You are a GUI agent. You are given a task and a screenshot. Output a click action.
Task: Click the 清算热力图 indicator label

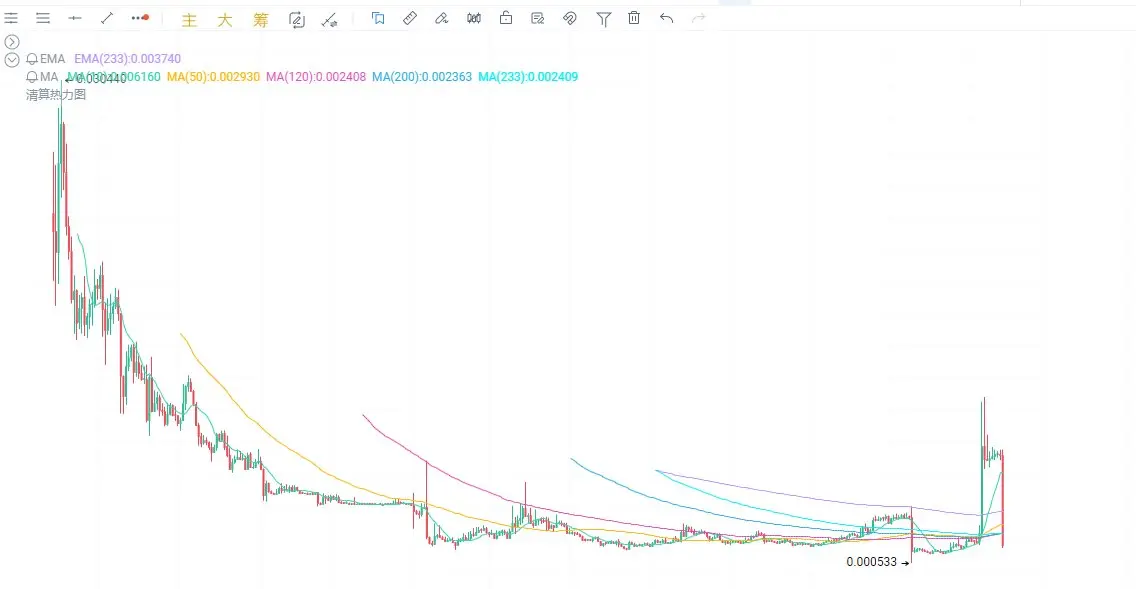(56, 95)
